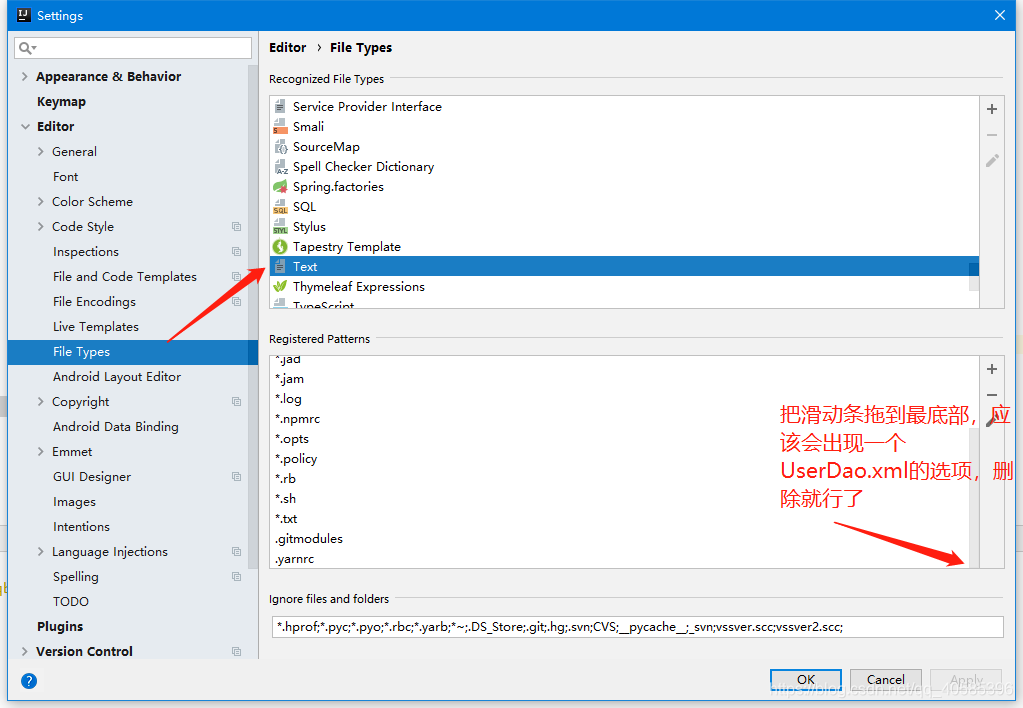Collapse the Editor section
This screenshot has width=1023, height=708.
[25, 127]
